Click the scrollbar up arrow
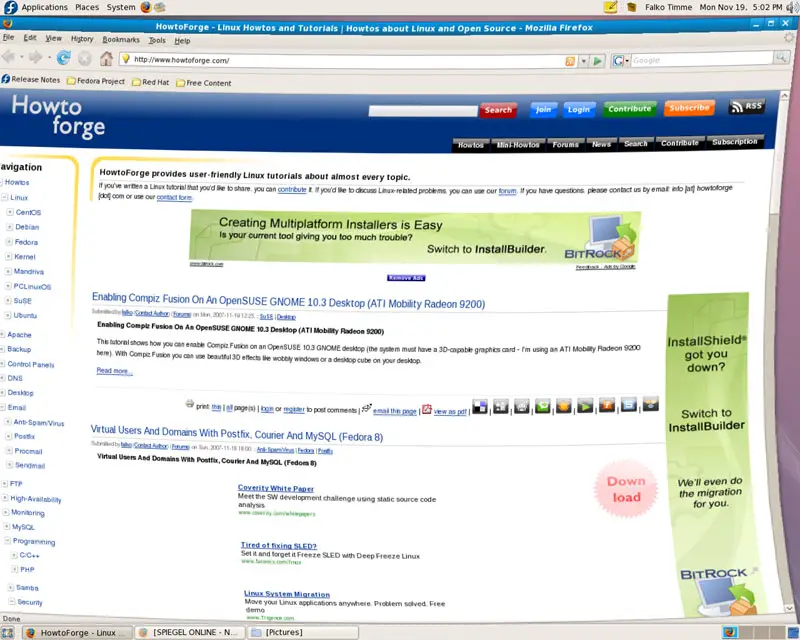Viewport: 800px width, 640px height. tap(784, 95)
